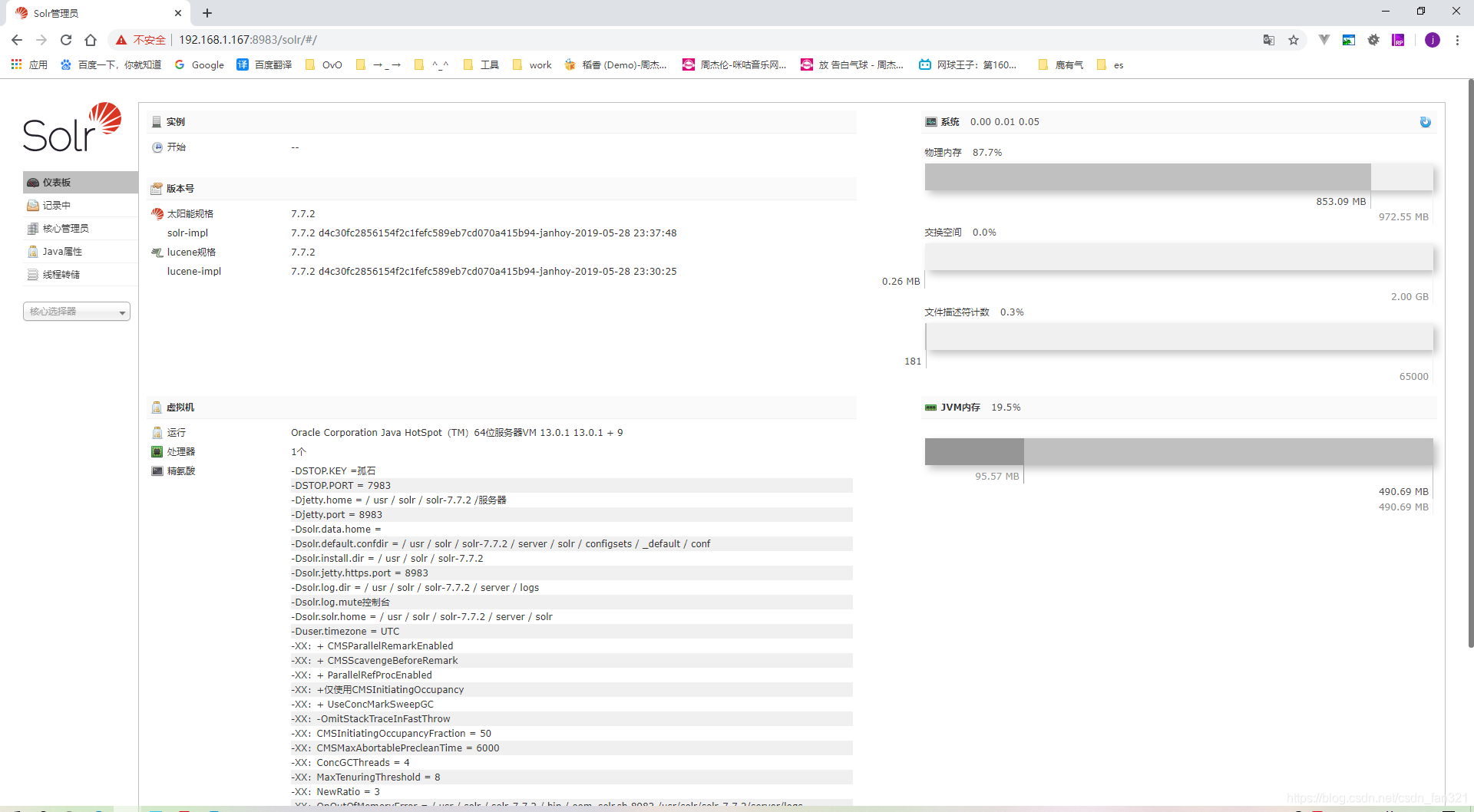Screen dimensions: 1474x812
Task: Click the JVM memory usage bar
Action: 1178,452
